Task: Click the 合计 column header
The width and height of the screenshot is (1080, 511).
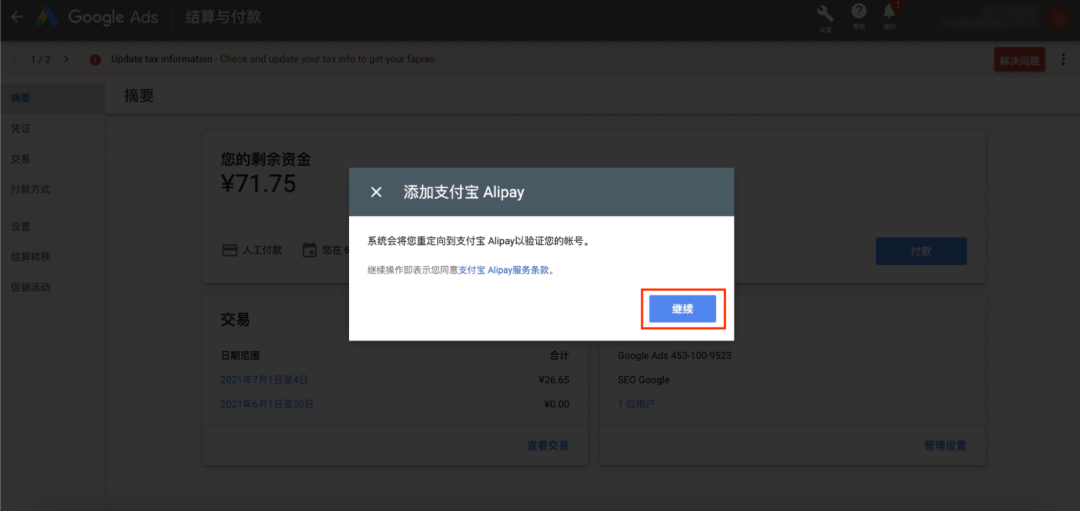Action: pos(559,356)
